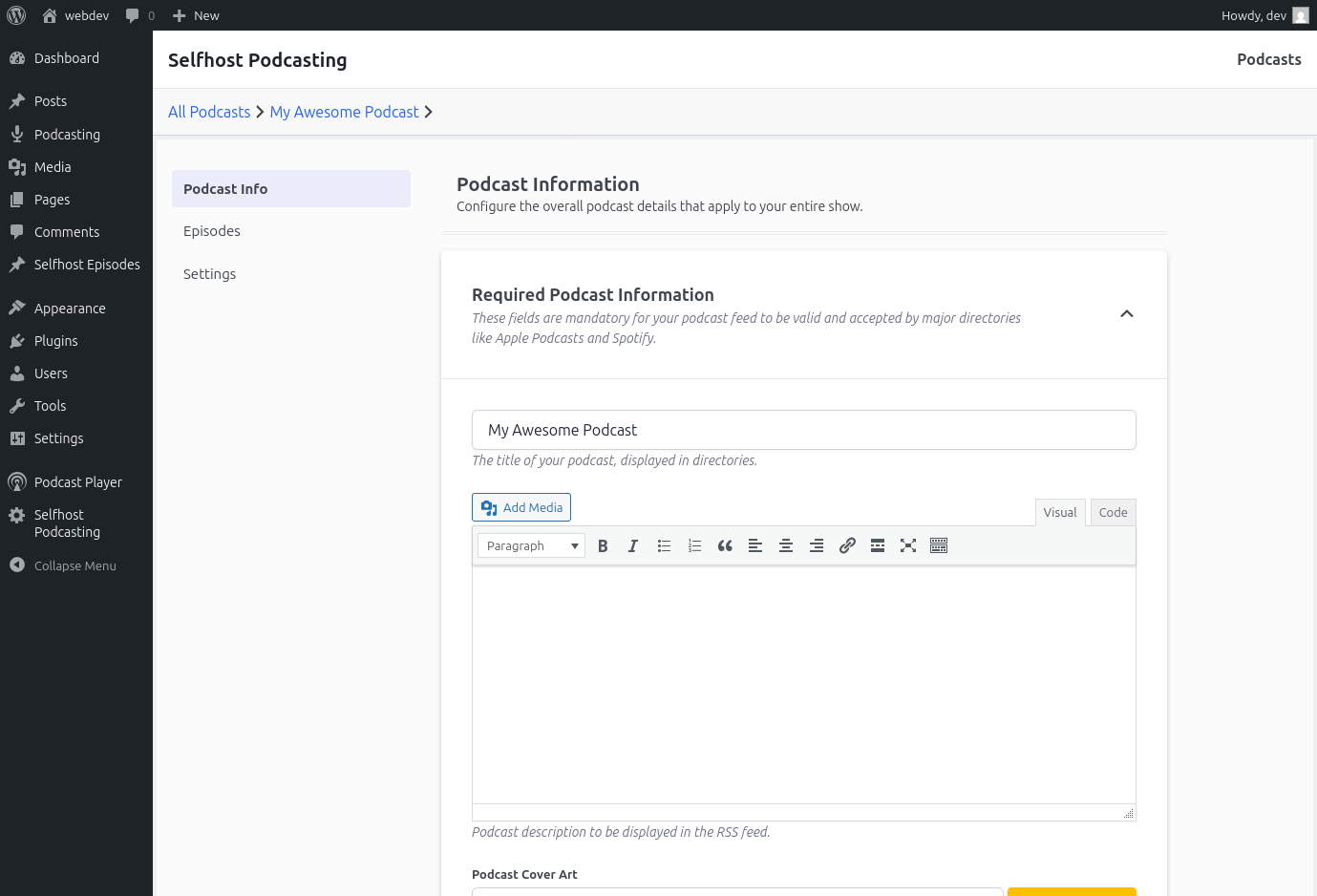The height and width of the screenshot is (896, 1317).
Task: Insert a numbered list
Action: [694, 545]
